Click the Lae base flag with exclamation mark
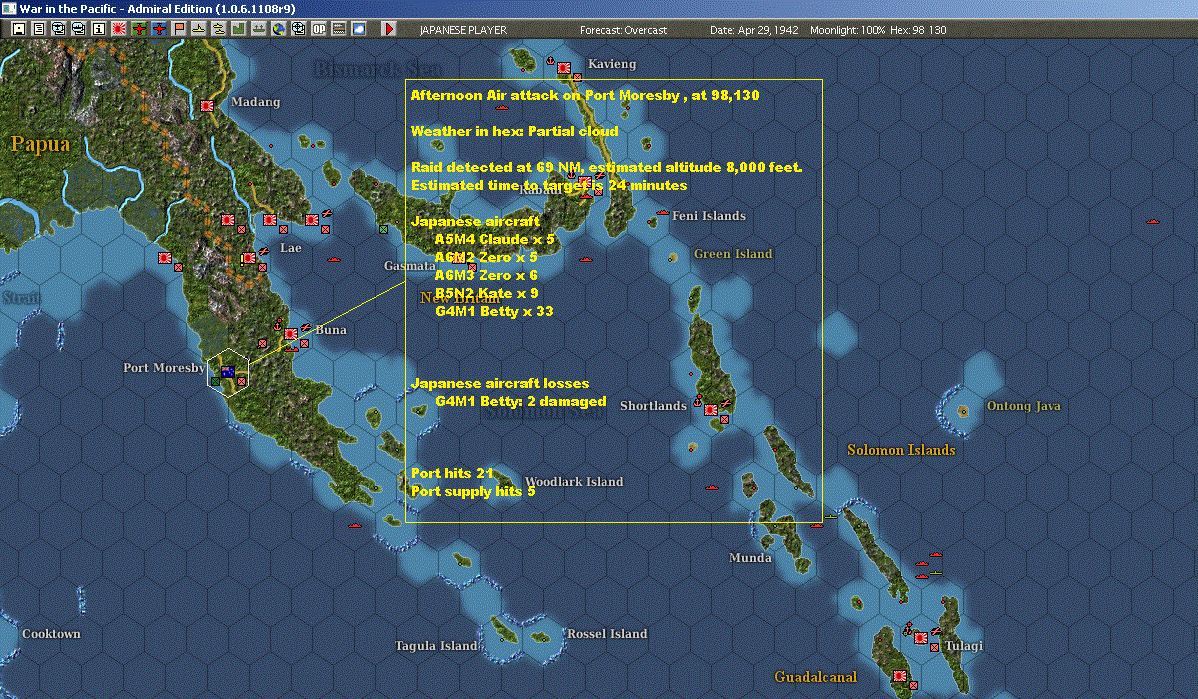The image size is (1198, 699). point(248,259)
